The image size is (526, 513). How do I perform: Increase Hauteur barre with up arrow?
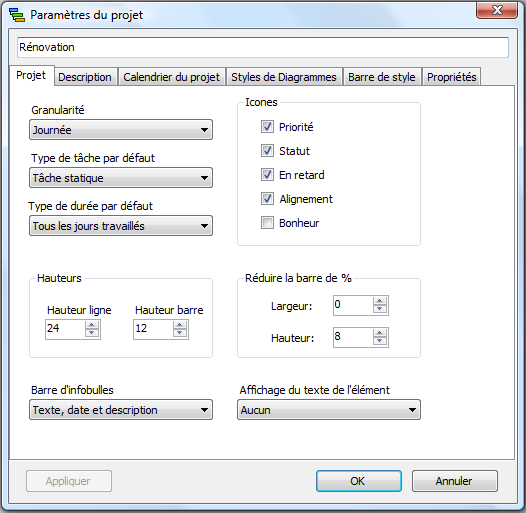pyautogui.click(x=180, y=325)
